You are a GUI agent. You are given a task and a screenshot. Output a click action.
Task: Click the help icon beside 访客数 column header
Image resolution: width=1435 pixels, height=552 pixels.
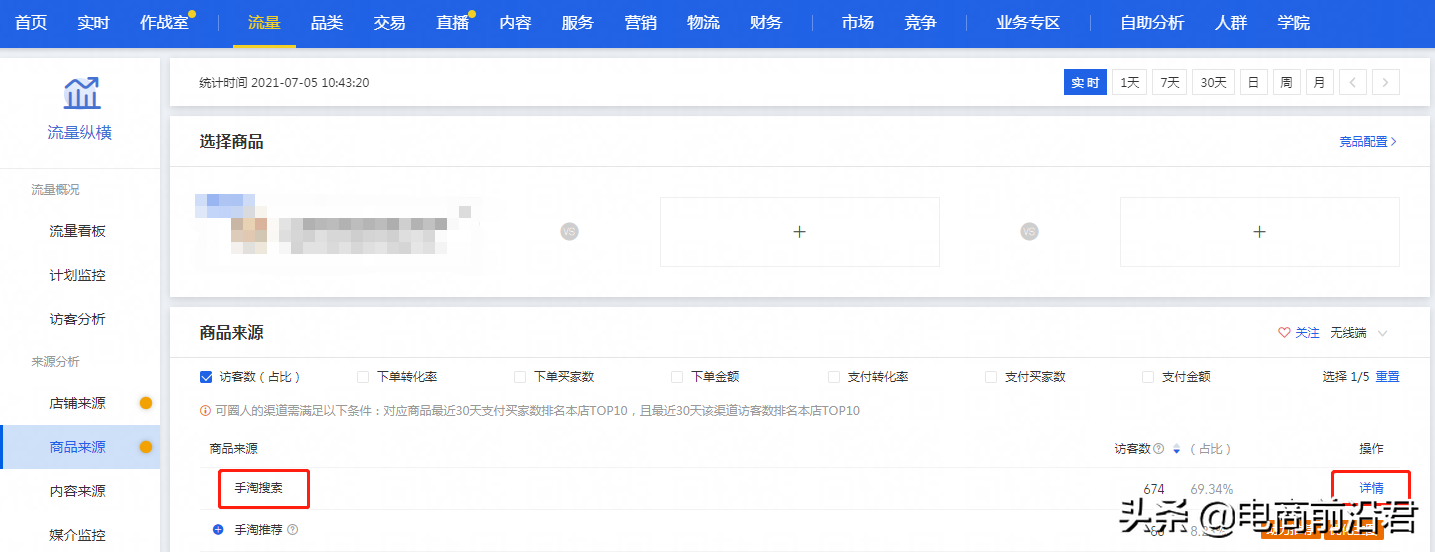click(x=1158, y=449)
